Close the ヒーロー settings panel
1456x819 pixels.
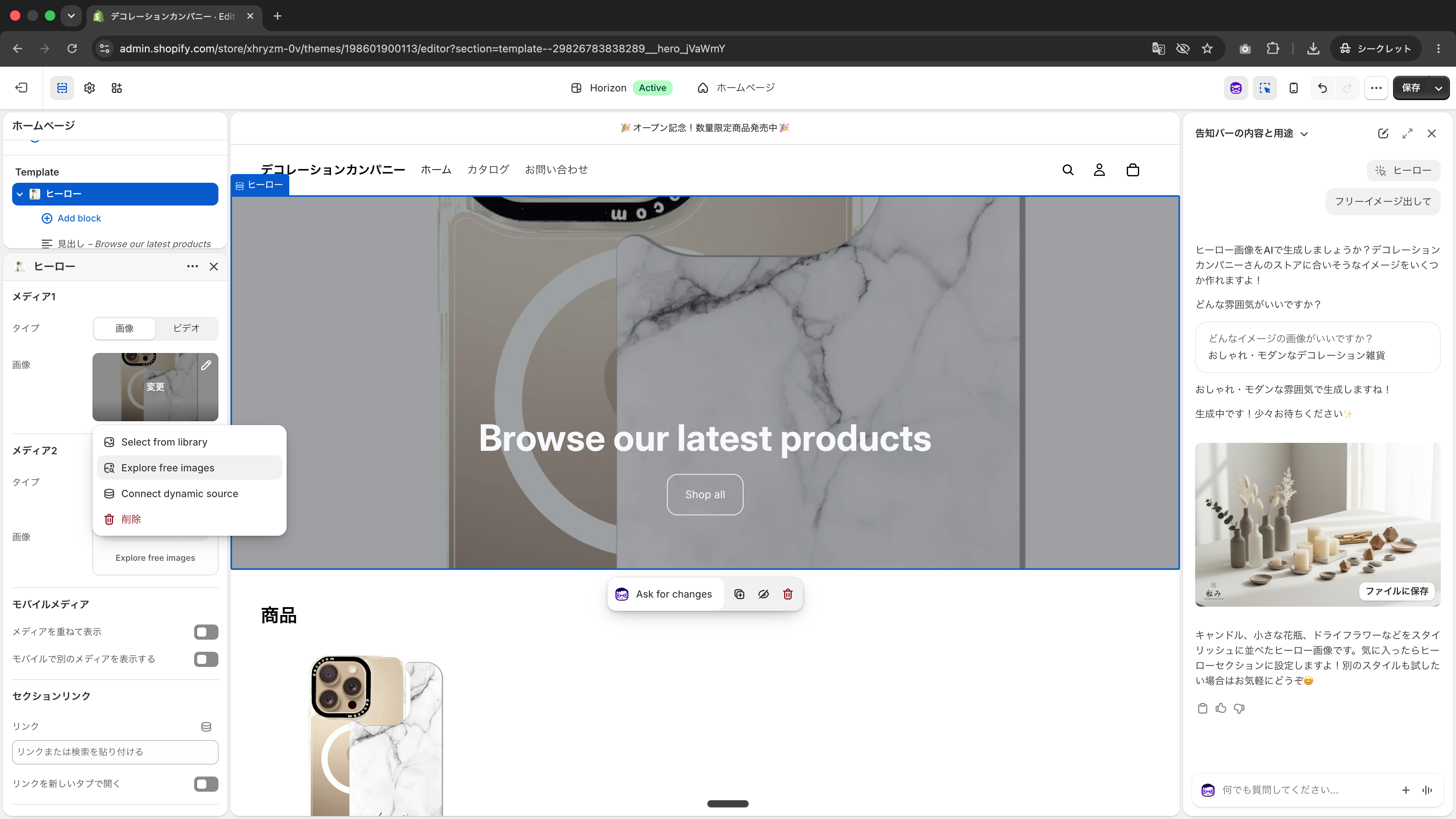click(213, 266)
